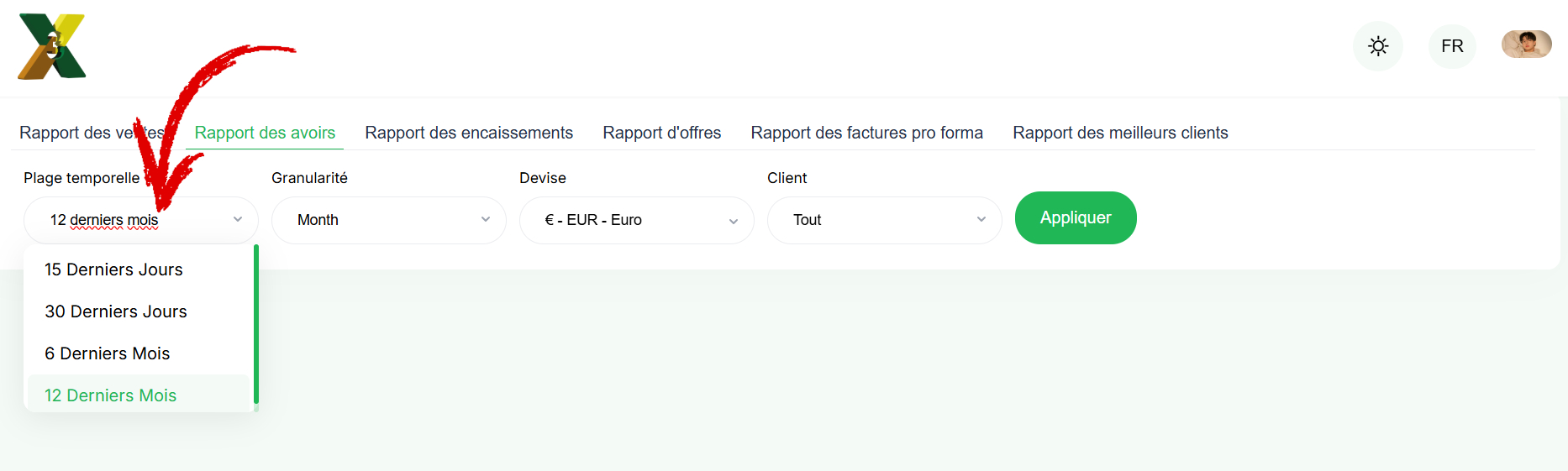This screenshot has height=471, width=1568.
Task: Click the X company logo
Action: (52, 46)
